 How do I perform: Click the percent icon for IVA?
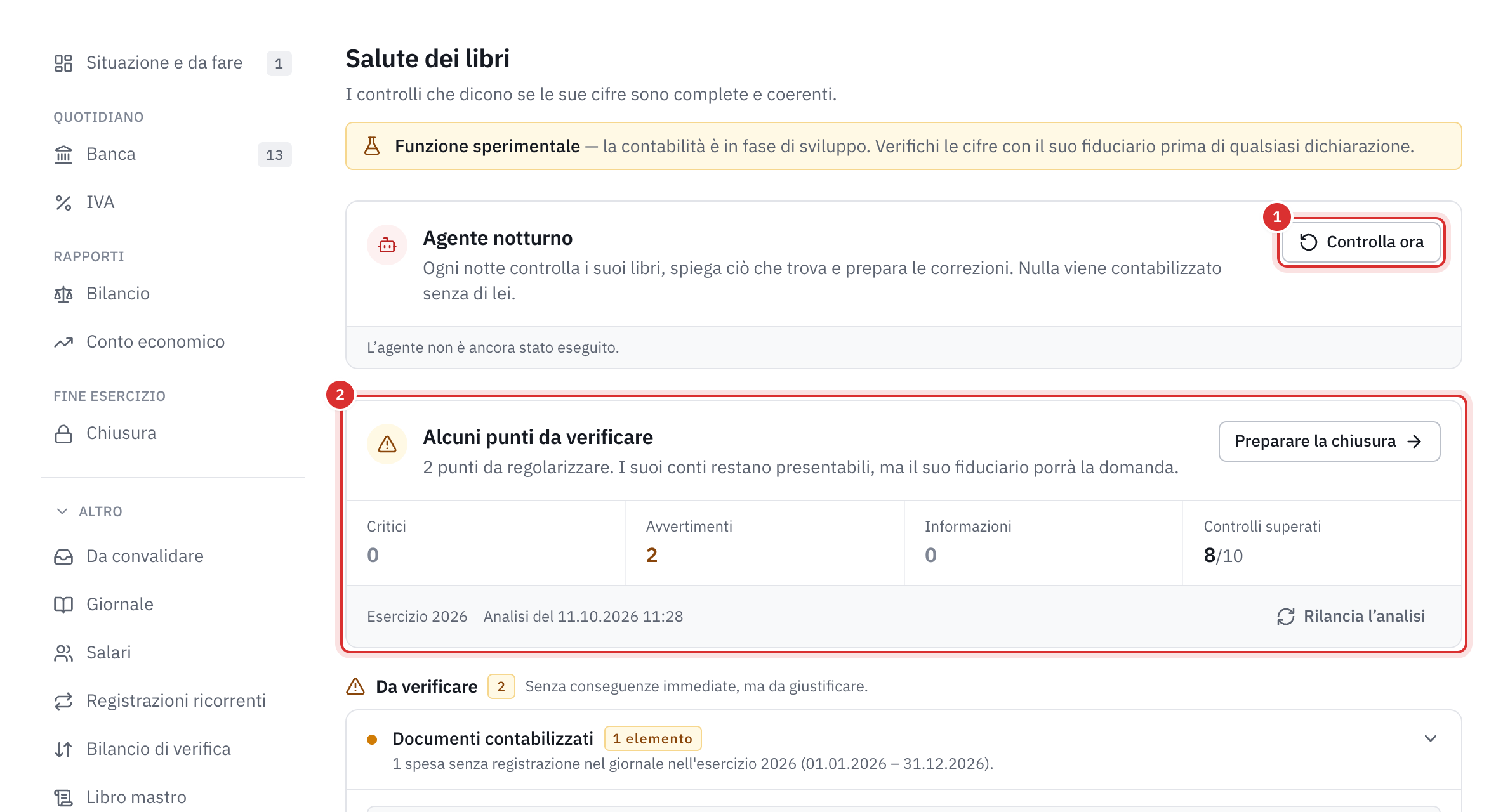63,202
